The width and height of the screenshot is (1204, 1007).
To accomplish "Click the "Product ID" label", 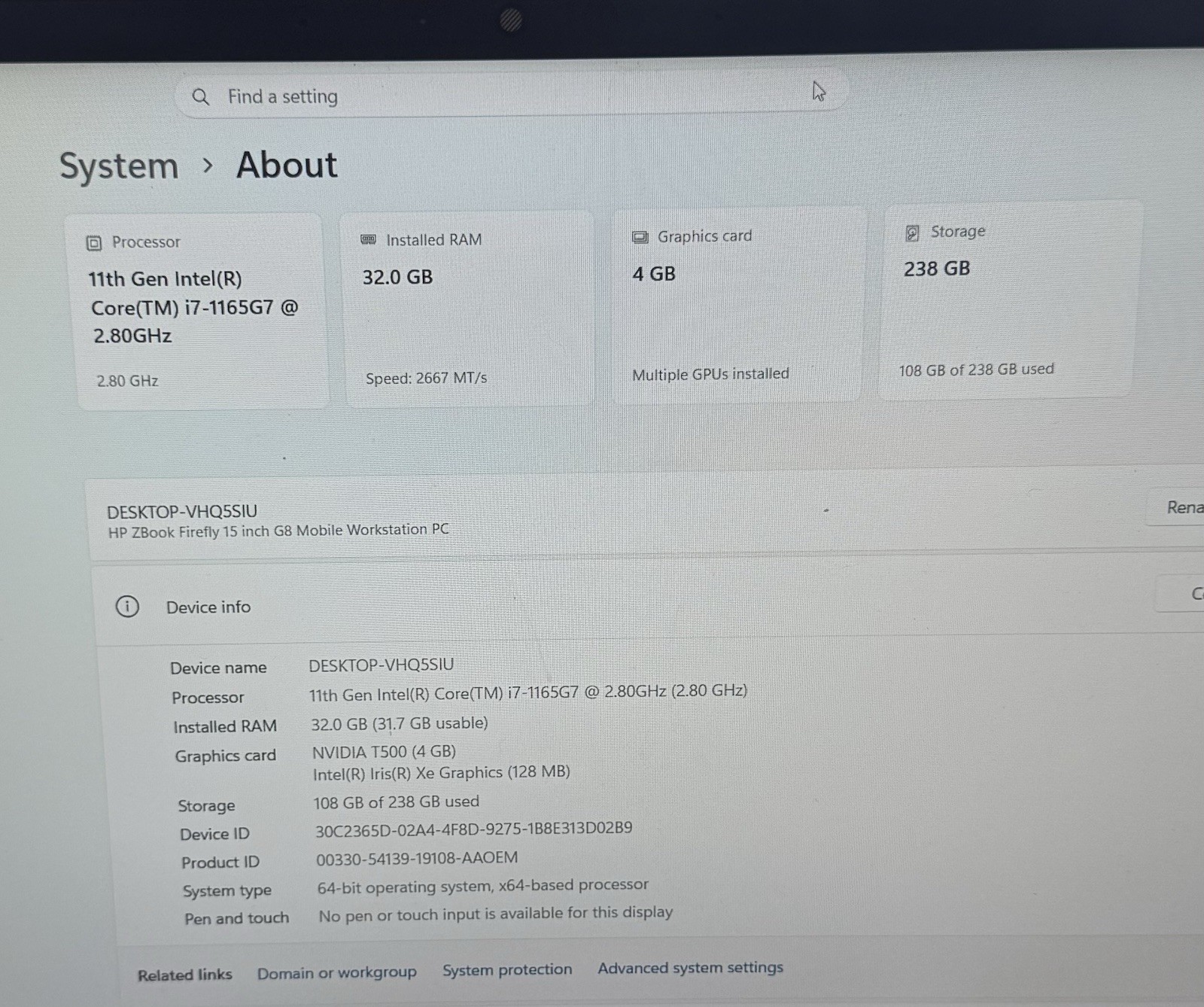I will point(220,862).
